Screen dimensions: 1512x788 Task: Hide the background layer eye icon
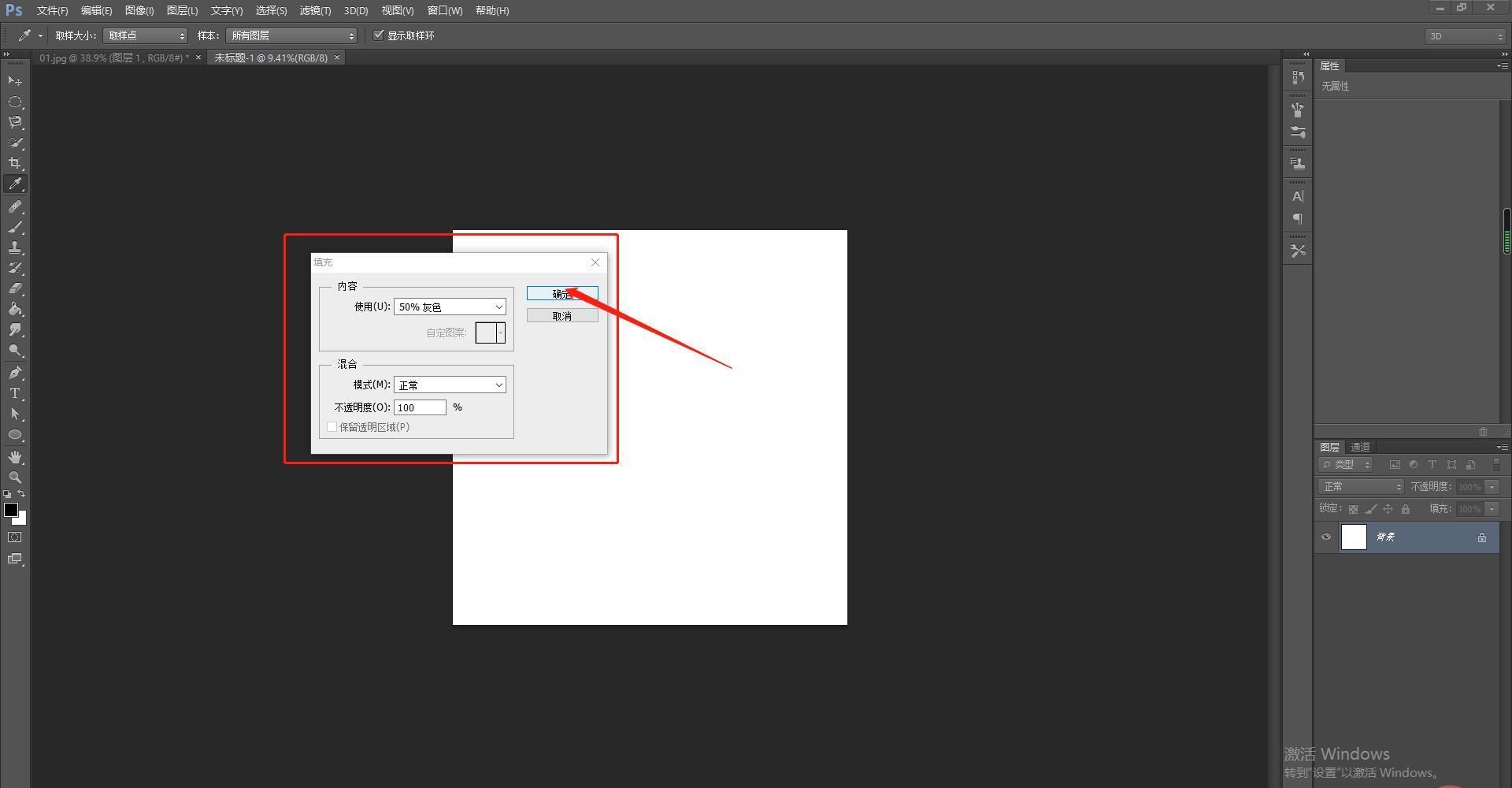[x=1326, y=537]
